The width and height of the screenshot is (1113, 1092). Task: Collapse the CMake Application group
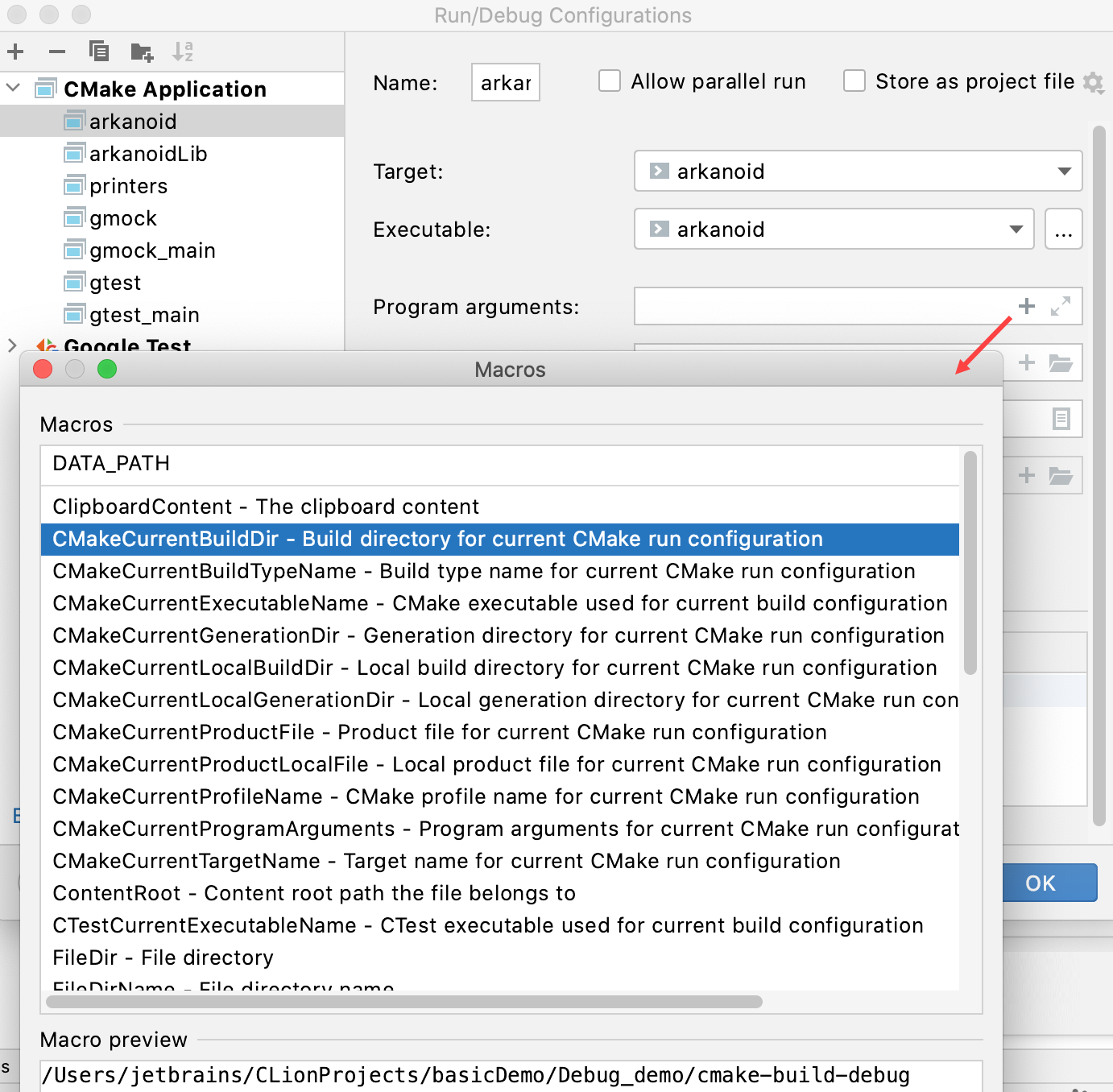[x=12, y=89]
